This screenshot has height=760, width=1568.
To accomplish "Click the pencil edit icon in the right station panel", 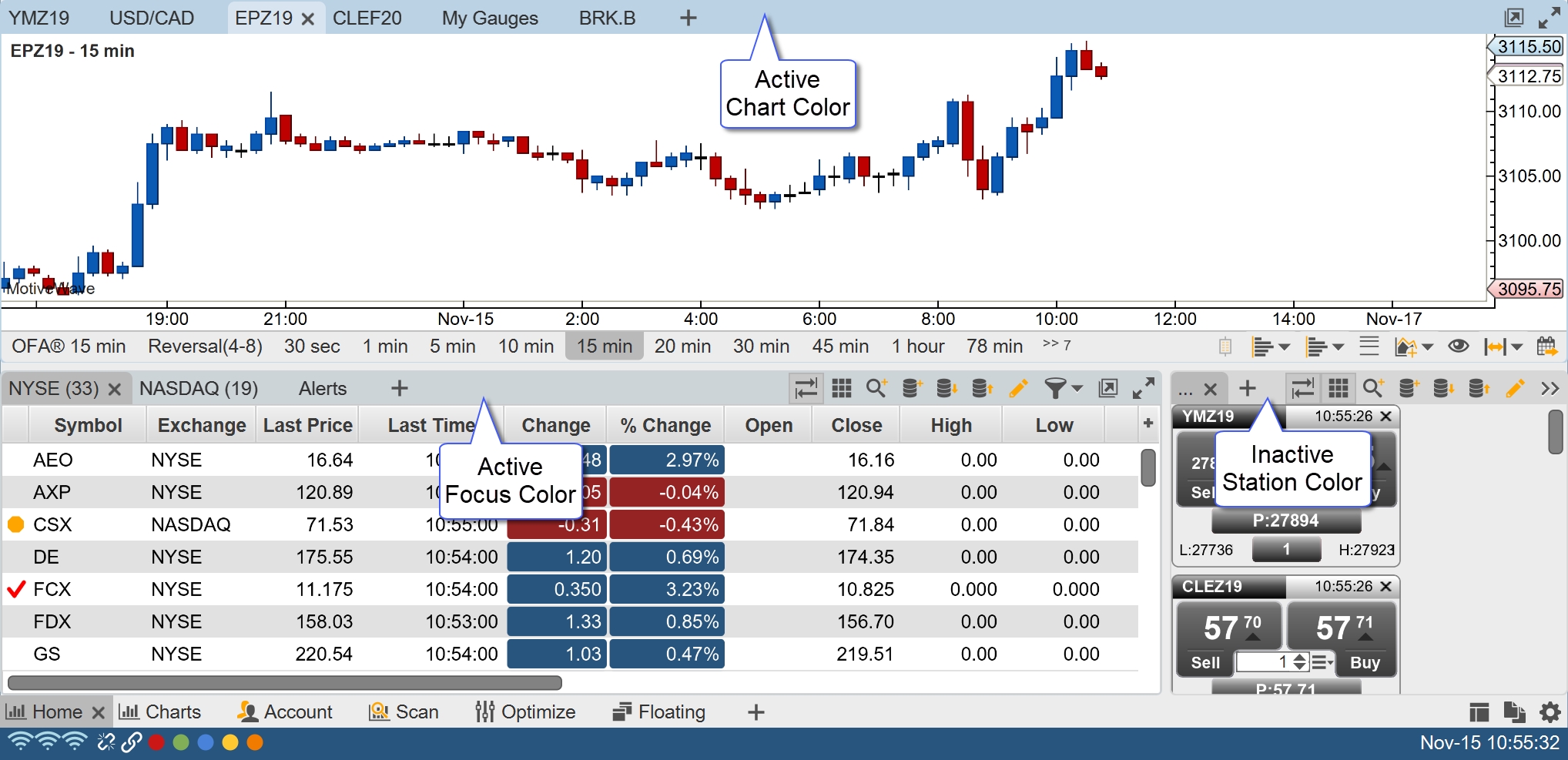I will pyautogui.click(x=1515, y=388).
